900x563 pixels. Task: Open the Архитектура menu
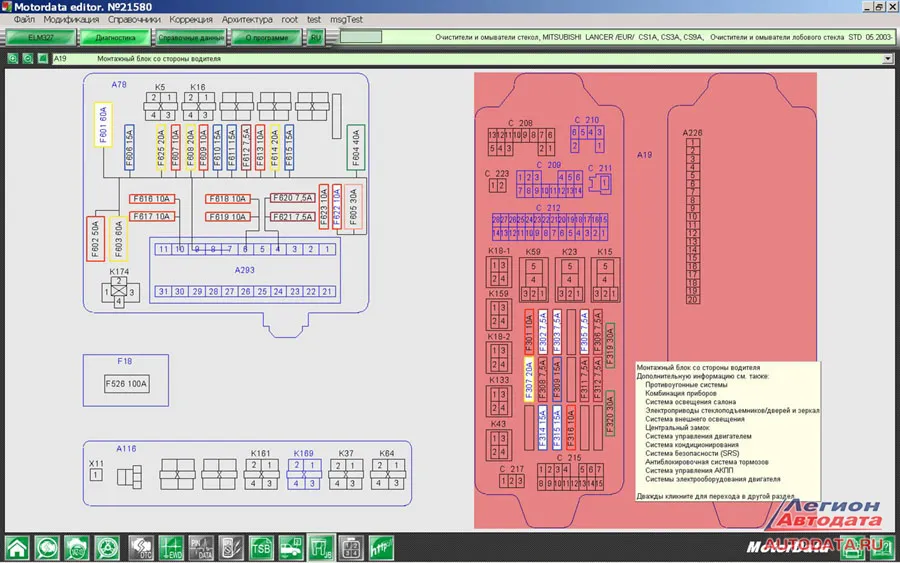[x=247, y=20]
